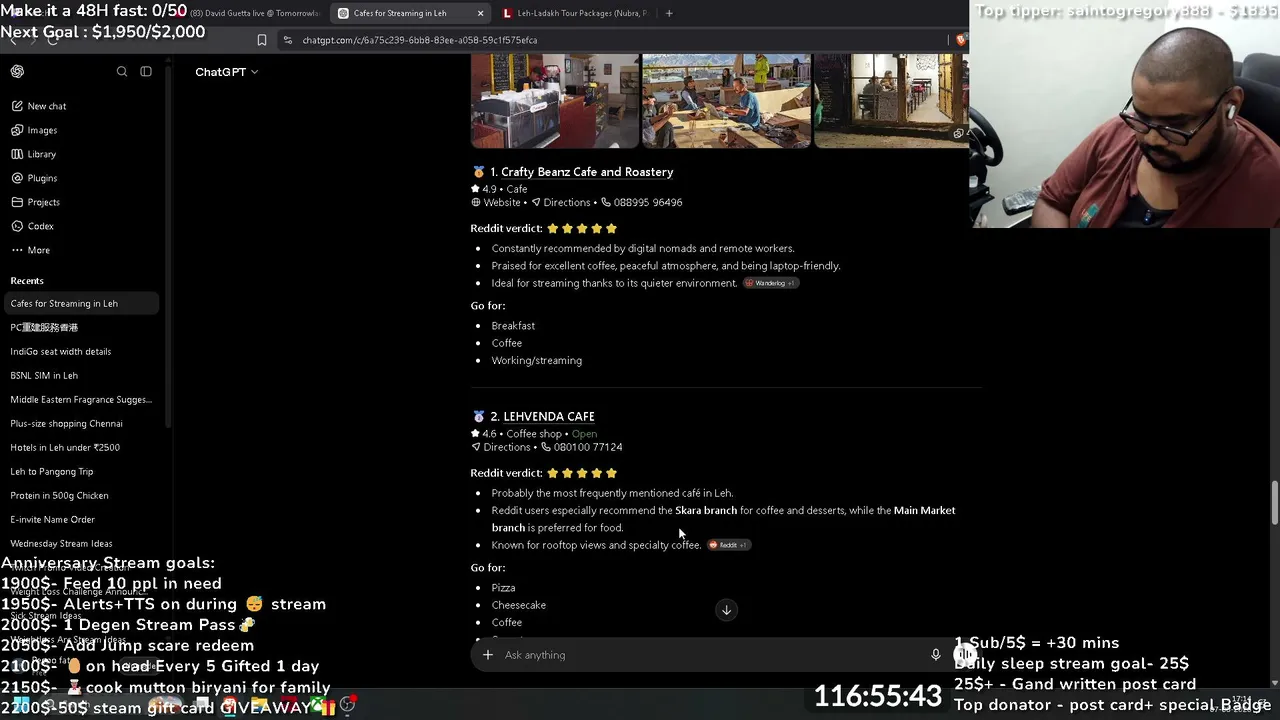Click the Skara branch bold text

pos(706,510)
